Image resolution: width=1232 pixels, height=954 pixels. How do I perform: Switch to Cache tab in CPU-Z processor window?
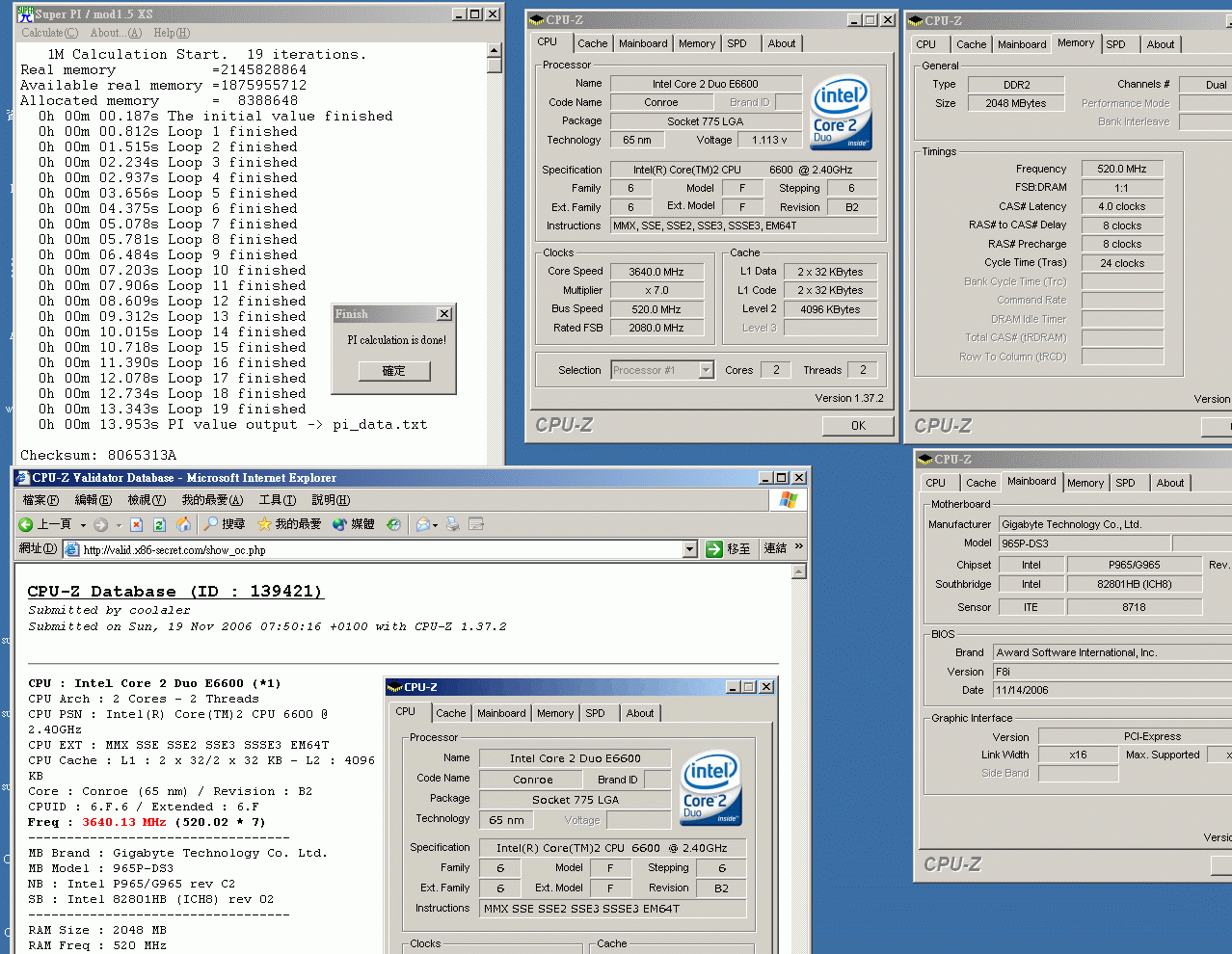click(593, 43)
